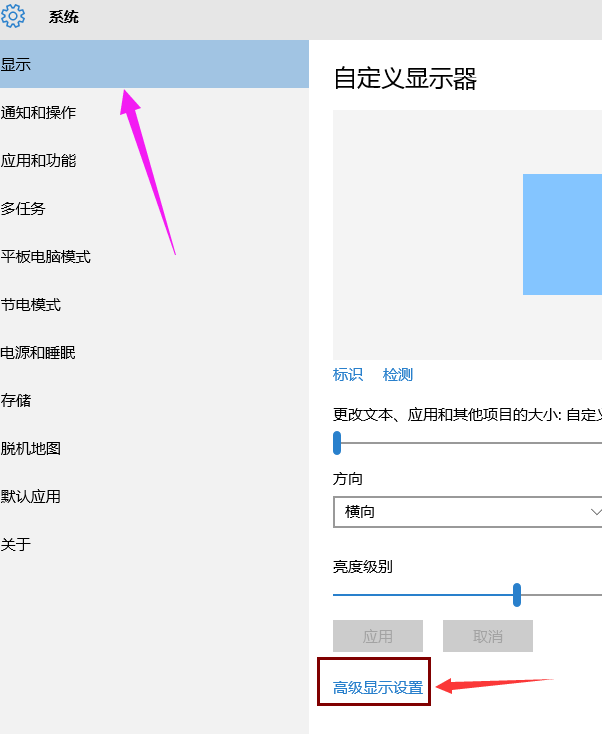
Task: Open 节电模式 settings
Action: (x=31, y=305)
